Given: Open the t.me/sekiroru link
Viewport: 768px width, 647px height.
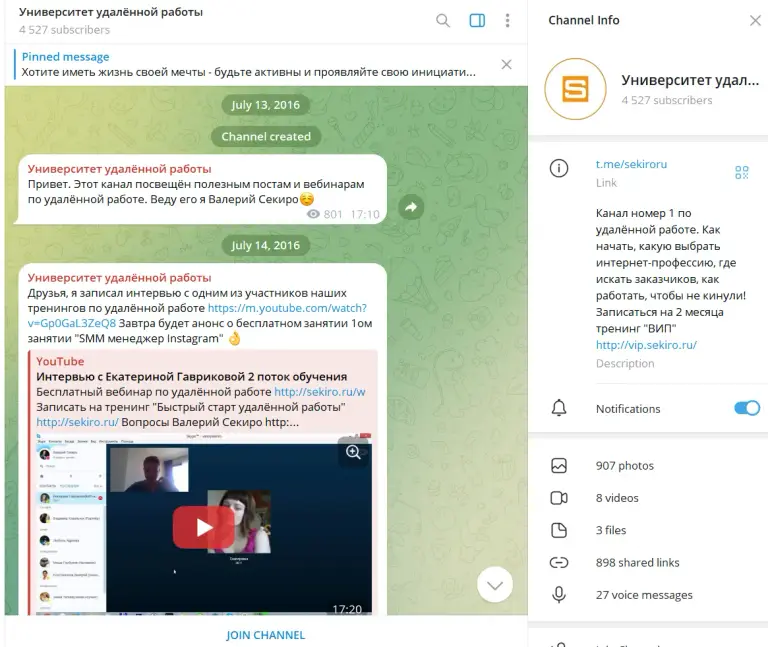Looking at the screenshot, I should point(631,164).
